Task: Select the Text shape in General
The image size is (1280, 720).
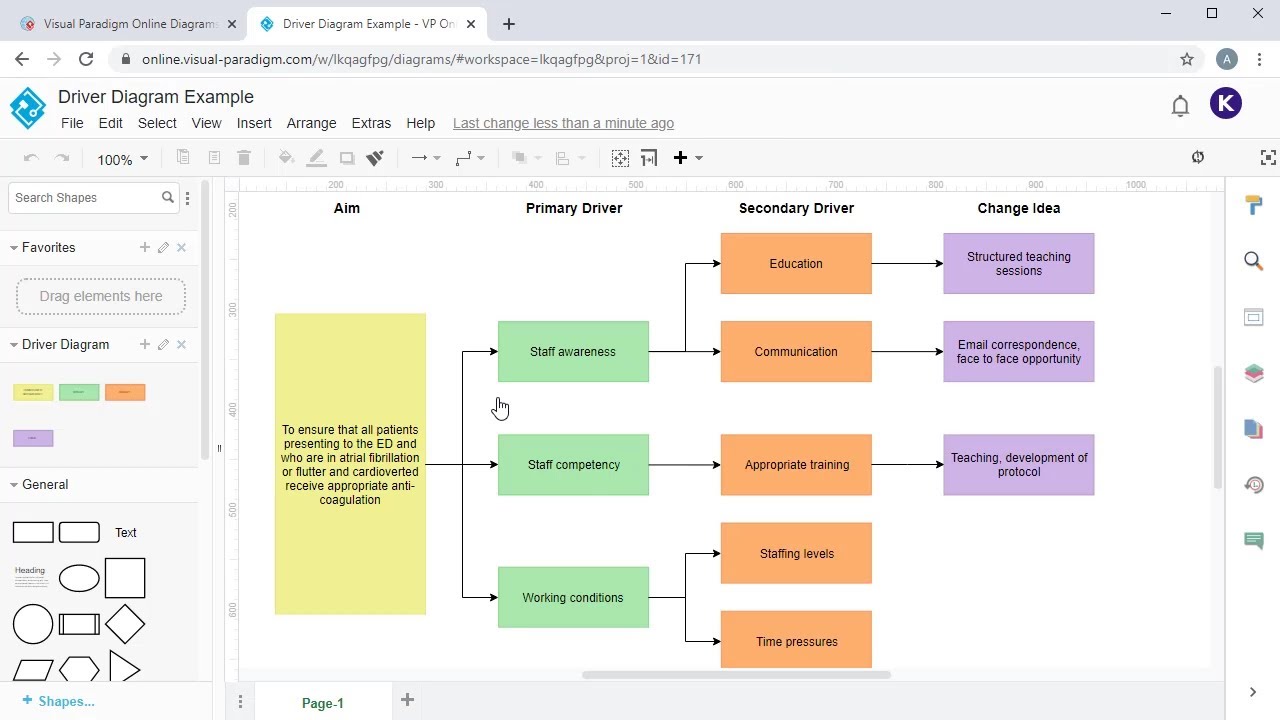Action: [x=126, y=533]
